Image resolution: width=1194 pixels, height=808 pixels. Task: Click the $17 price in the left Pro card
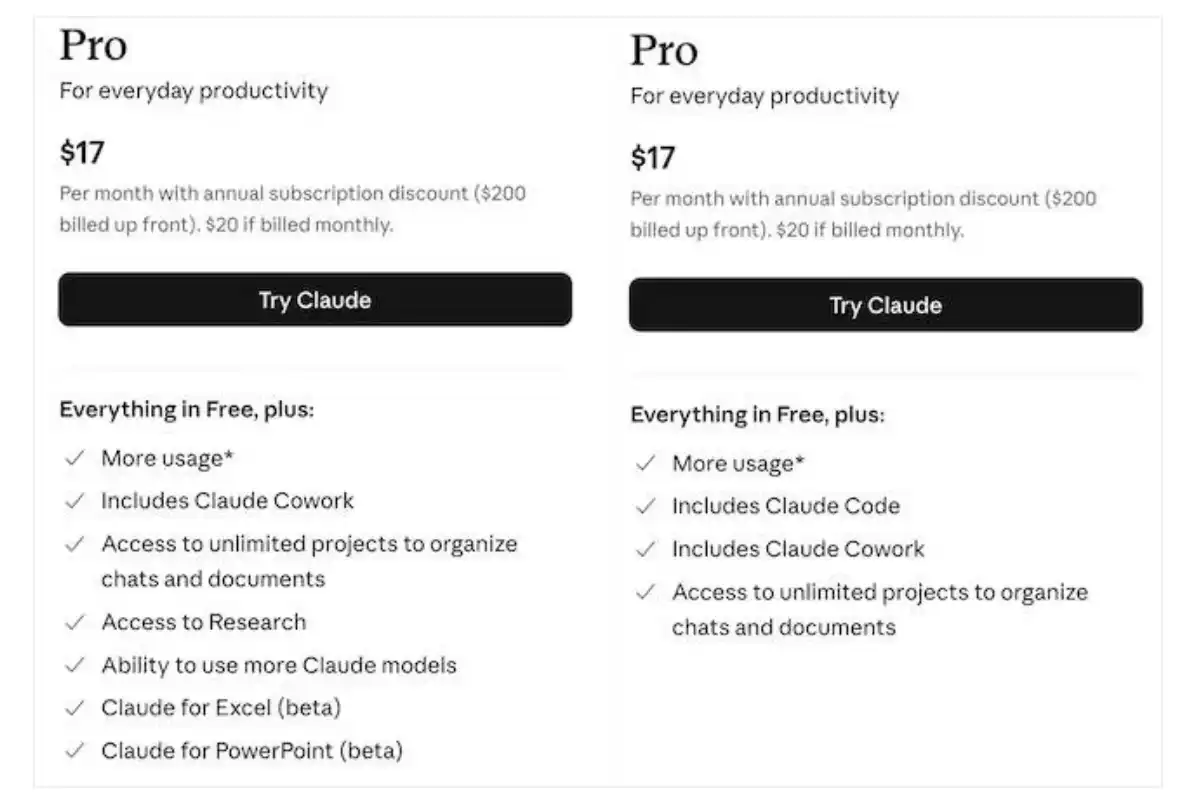tap(82, 153)
